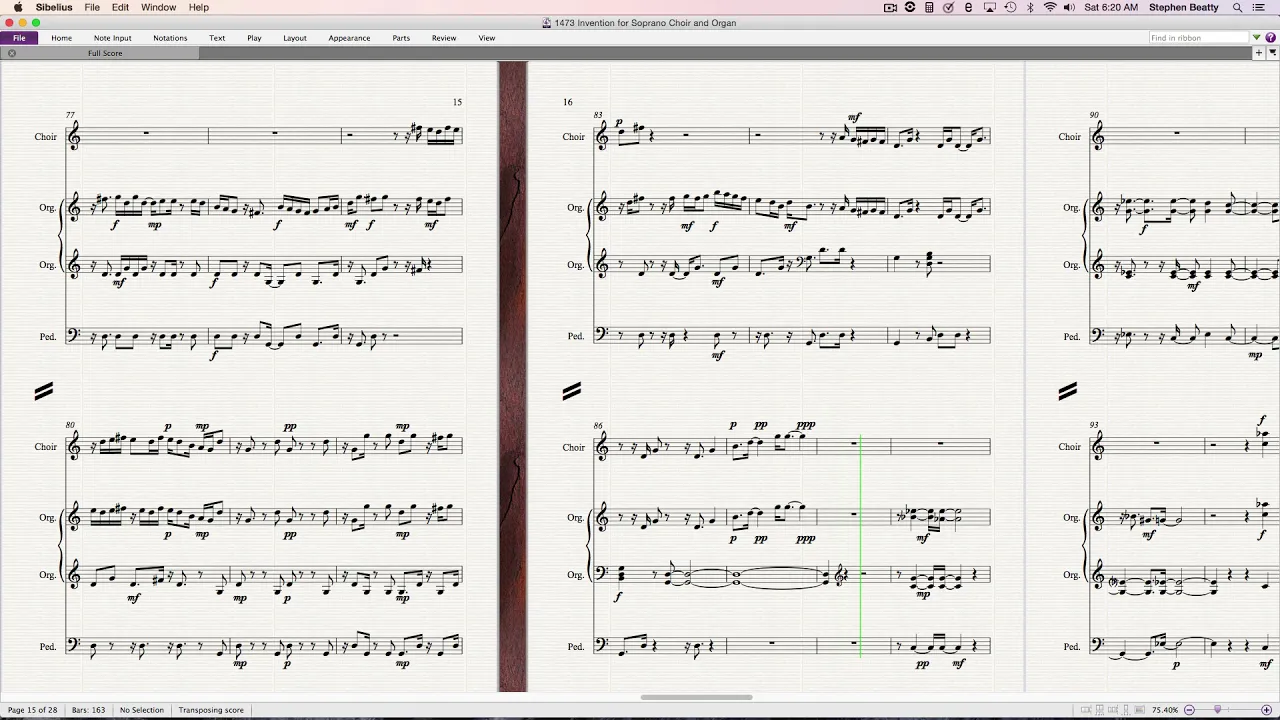This screenshot has width=1280, height=720.
Task: Open the switch tabs dropdown menu
Action: 1271,53
